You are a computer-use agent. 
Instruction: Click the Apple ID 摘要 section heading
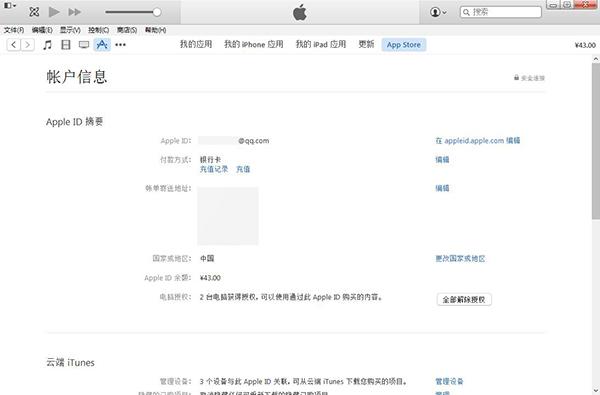(x=75, y=122)
